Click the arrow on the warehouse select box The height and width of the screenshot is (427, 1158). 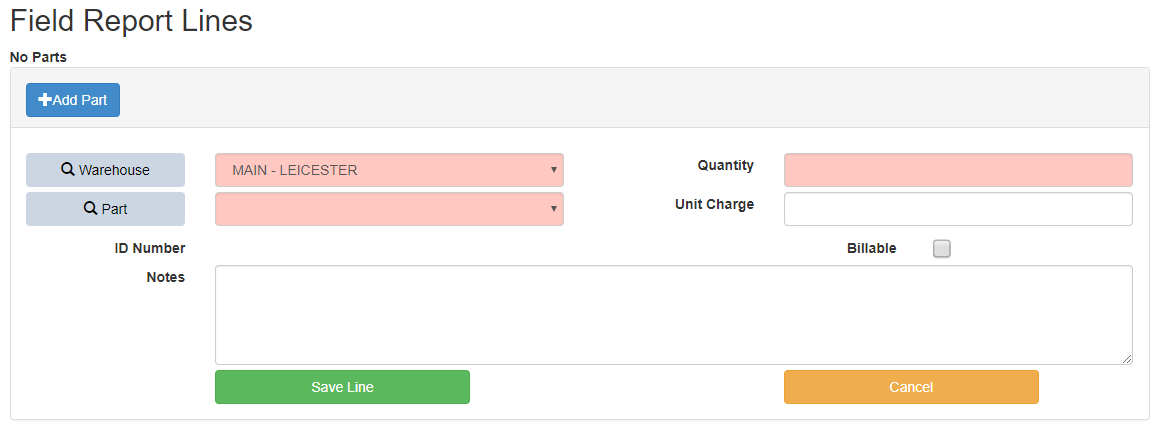coord(553,170)
